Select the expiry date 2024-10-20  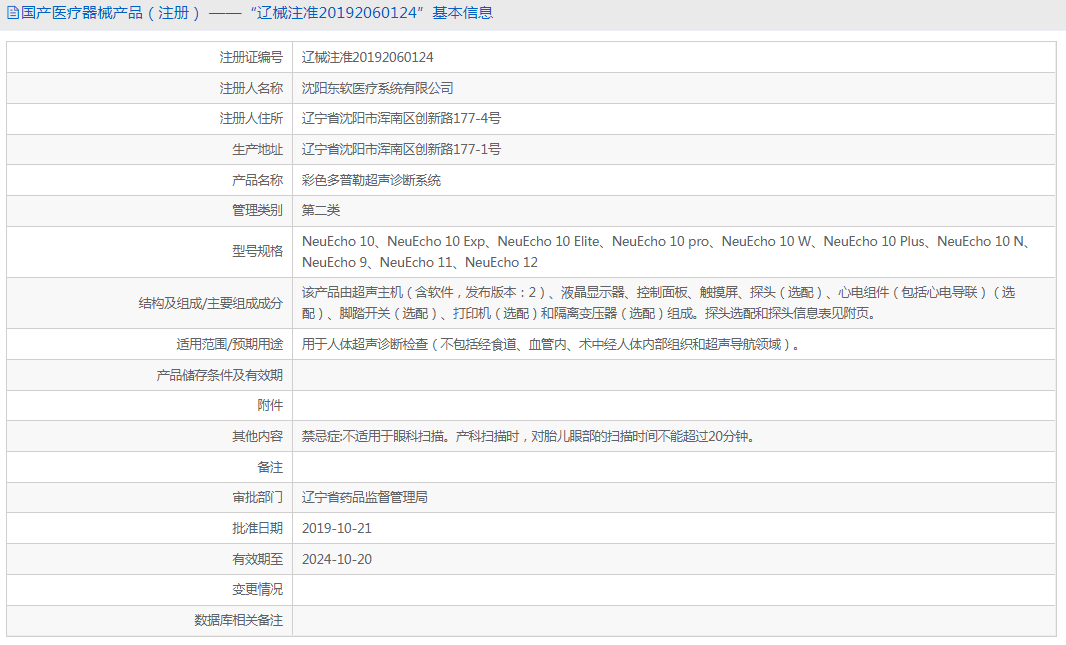pos(337,559)
